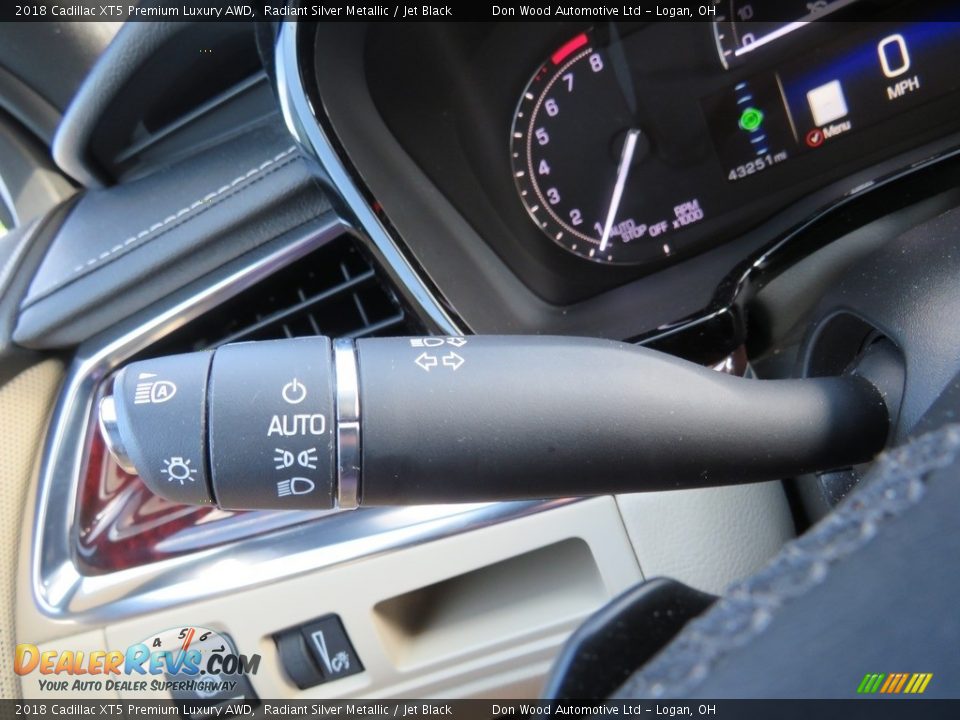This screenshot has height=720, width=960.
Task: Click the left and right turn signal arrows
Action: (440, 361)
